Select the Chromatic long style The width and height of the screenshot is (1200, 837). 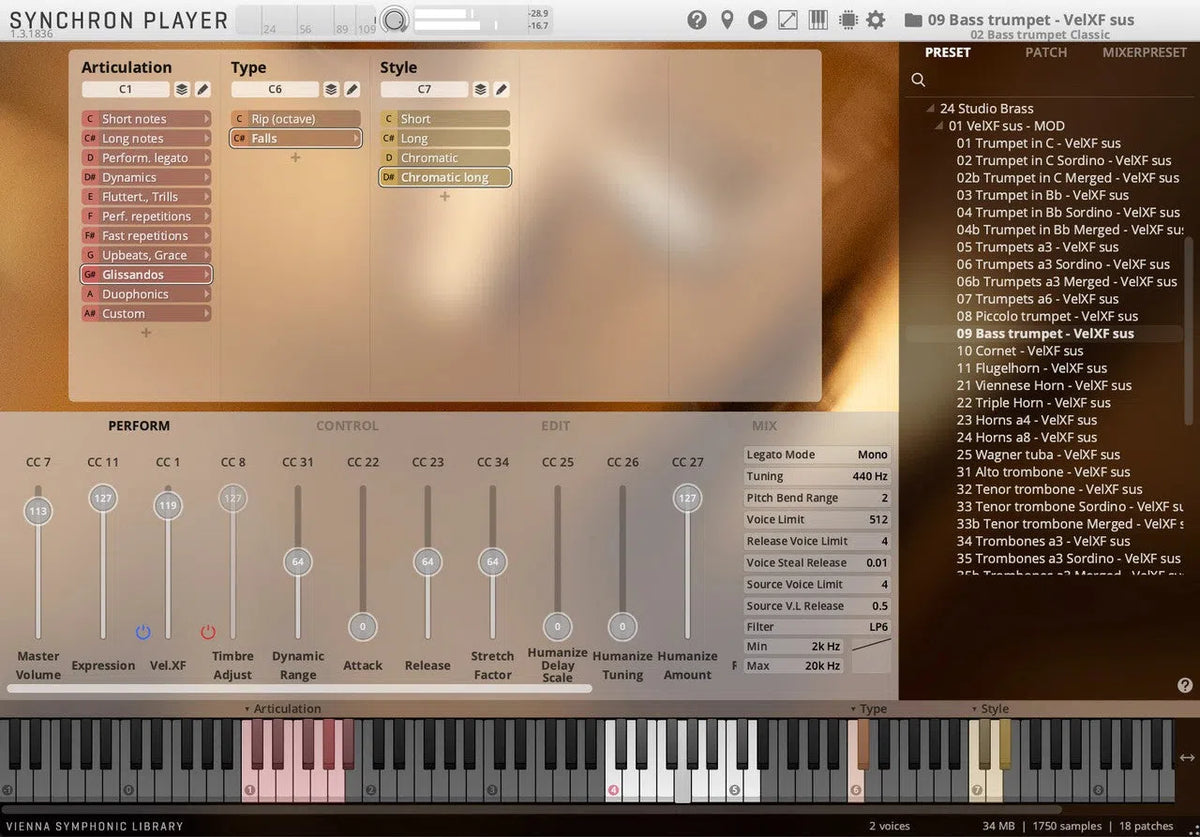tap(444, 176)
